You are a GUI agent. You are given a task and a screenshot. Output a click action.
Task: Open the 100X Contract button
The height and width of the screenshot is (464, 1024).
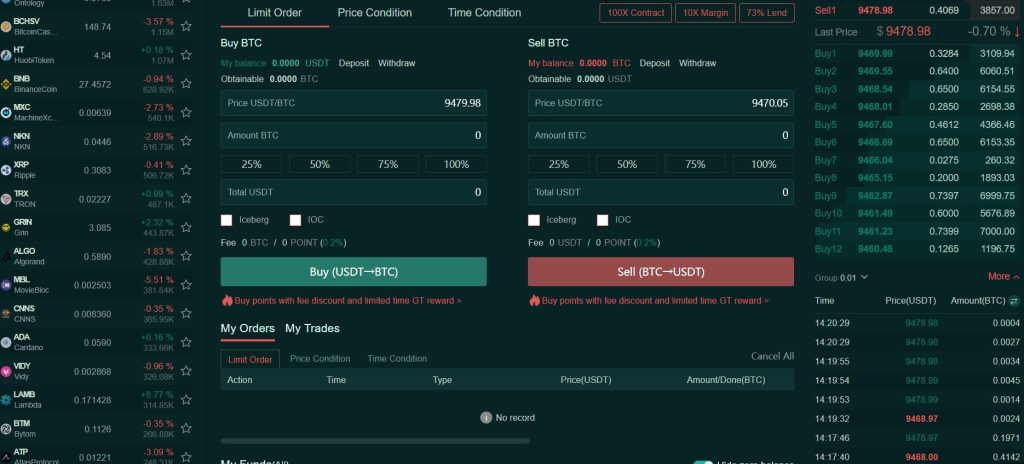pos(635,12)
